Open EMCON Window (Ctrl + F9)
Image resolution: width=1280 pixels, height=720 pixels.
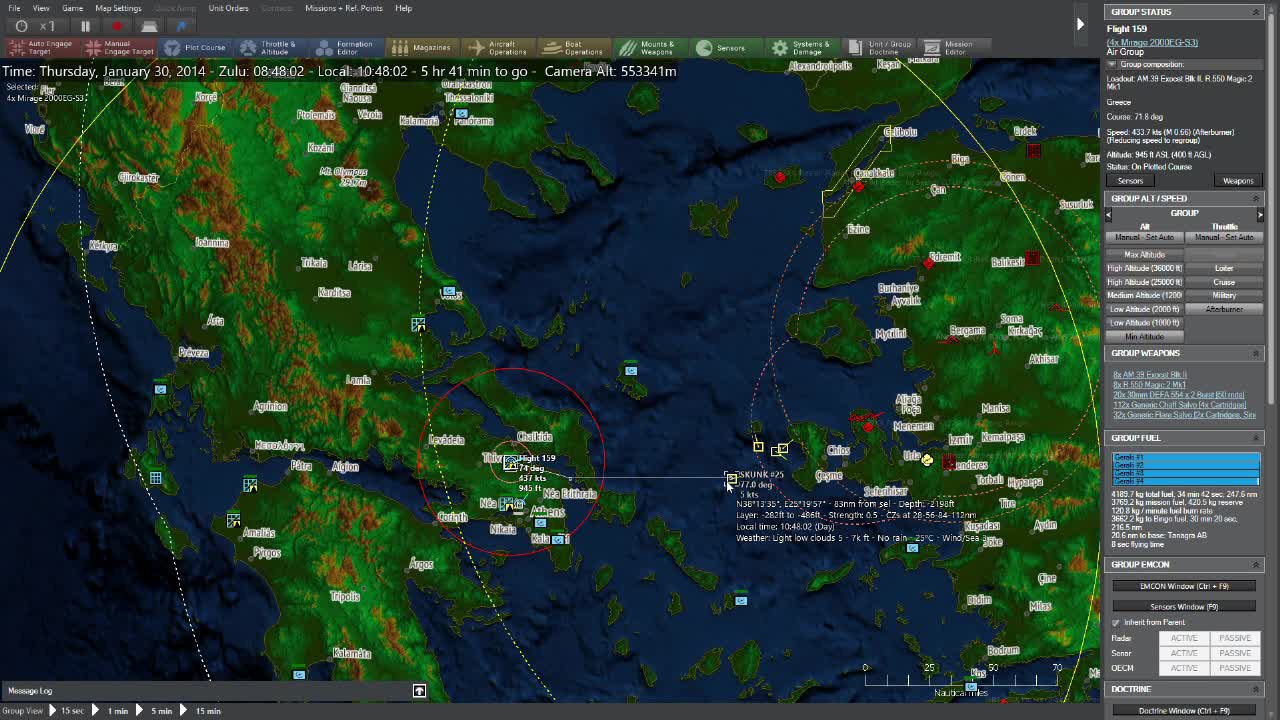pyautogui.click(x=1184, y=586)
